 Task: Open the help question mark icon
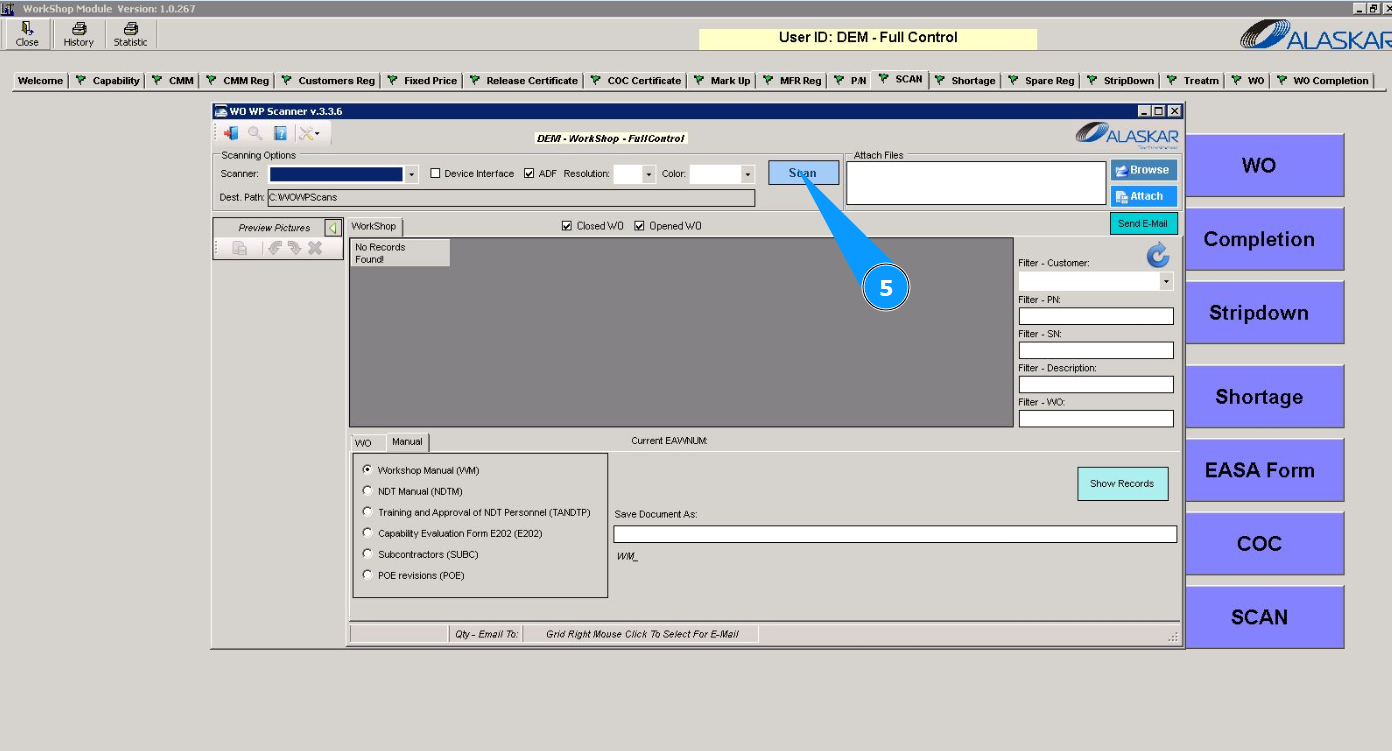[281, 133]
